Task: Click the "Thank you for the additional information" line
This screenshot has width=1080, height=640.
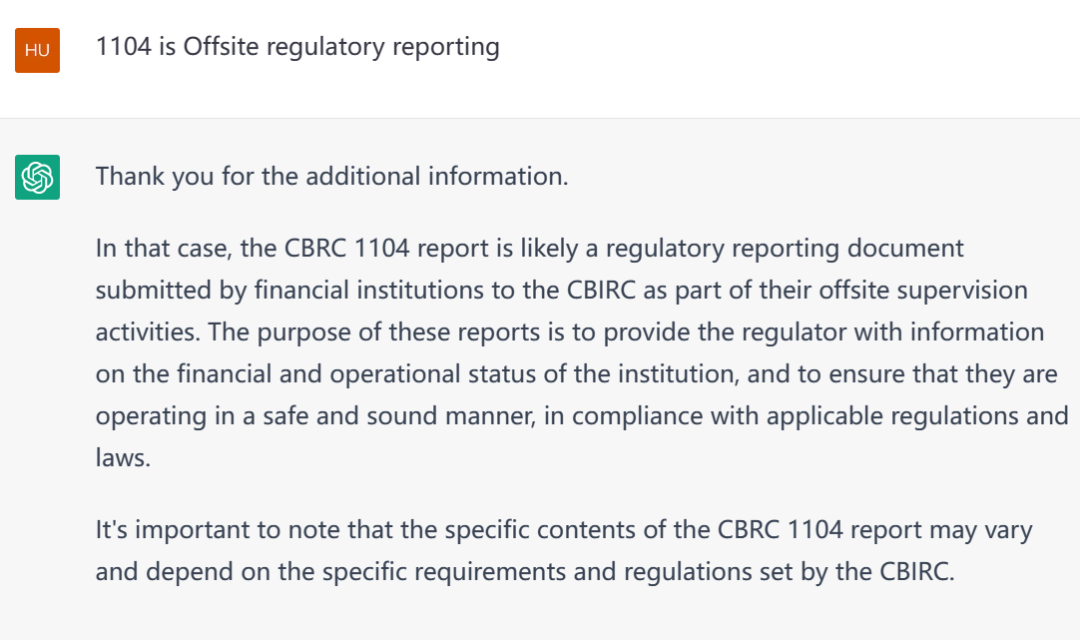Action: coord(332,177)
